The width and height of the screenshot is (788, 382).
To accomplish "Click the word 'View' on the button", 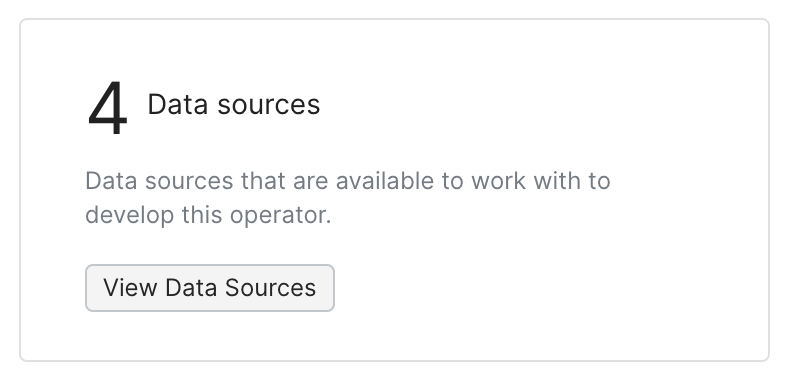I will [130, 288].
